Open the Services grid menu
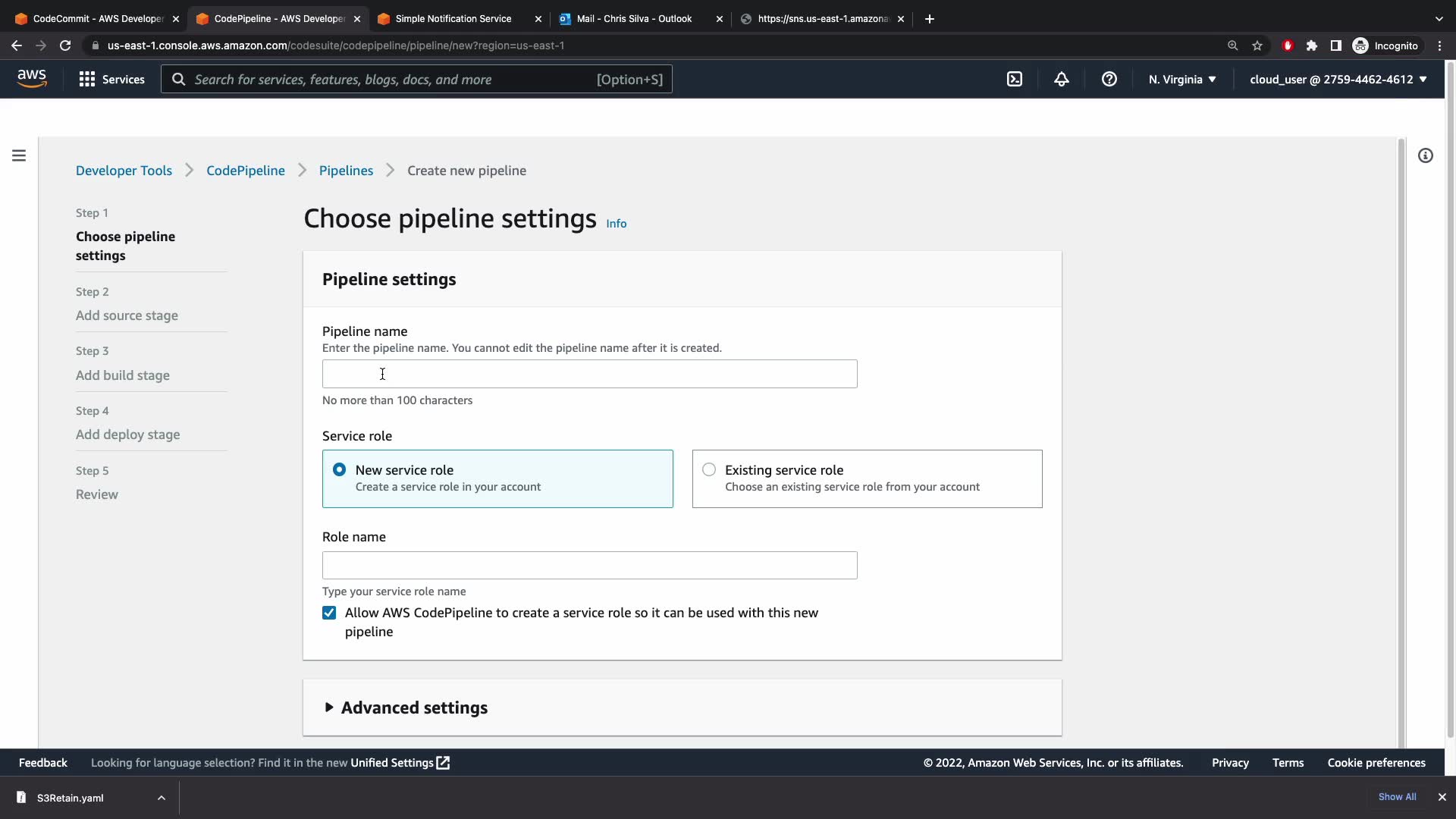This screenshot has height=819, width=1456. [x=111, y=79]
